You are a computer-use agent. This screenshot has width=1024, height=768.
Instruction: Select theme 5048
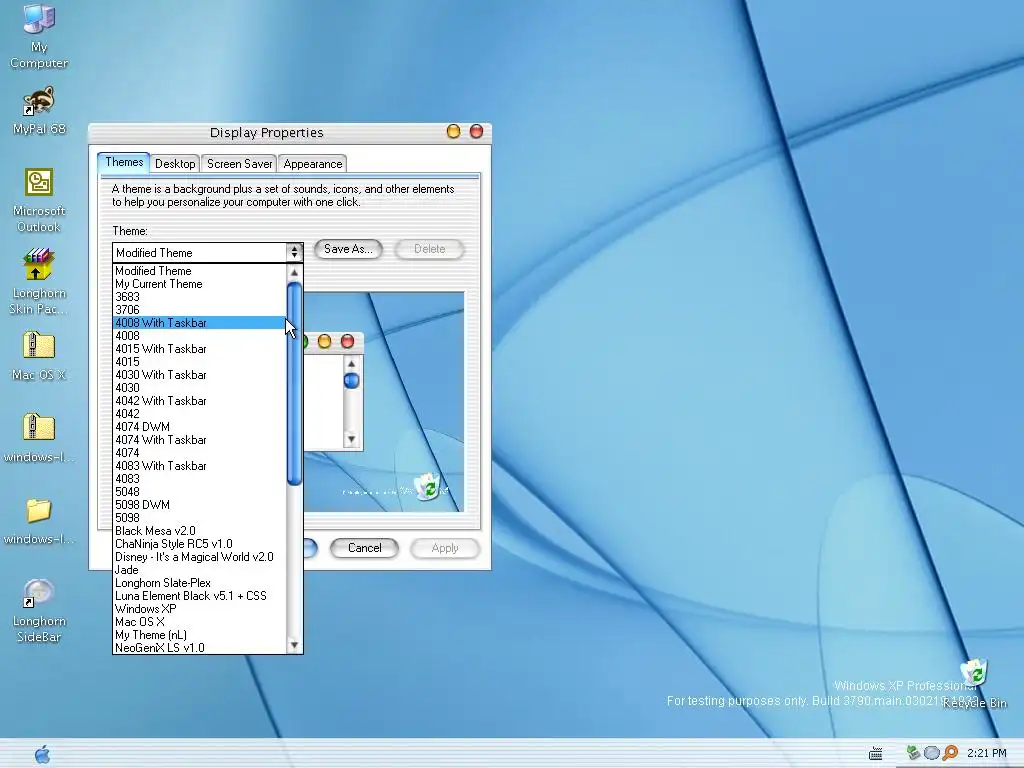click(x=200, y=492)
